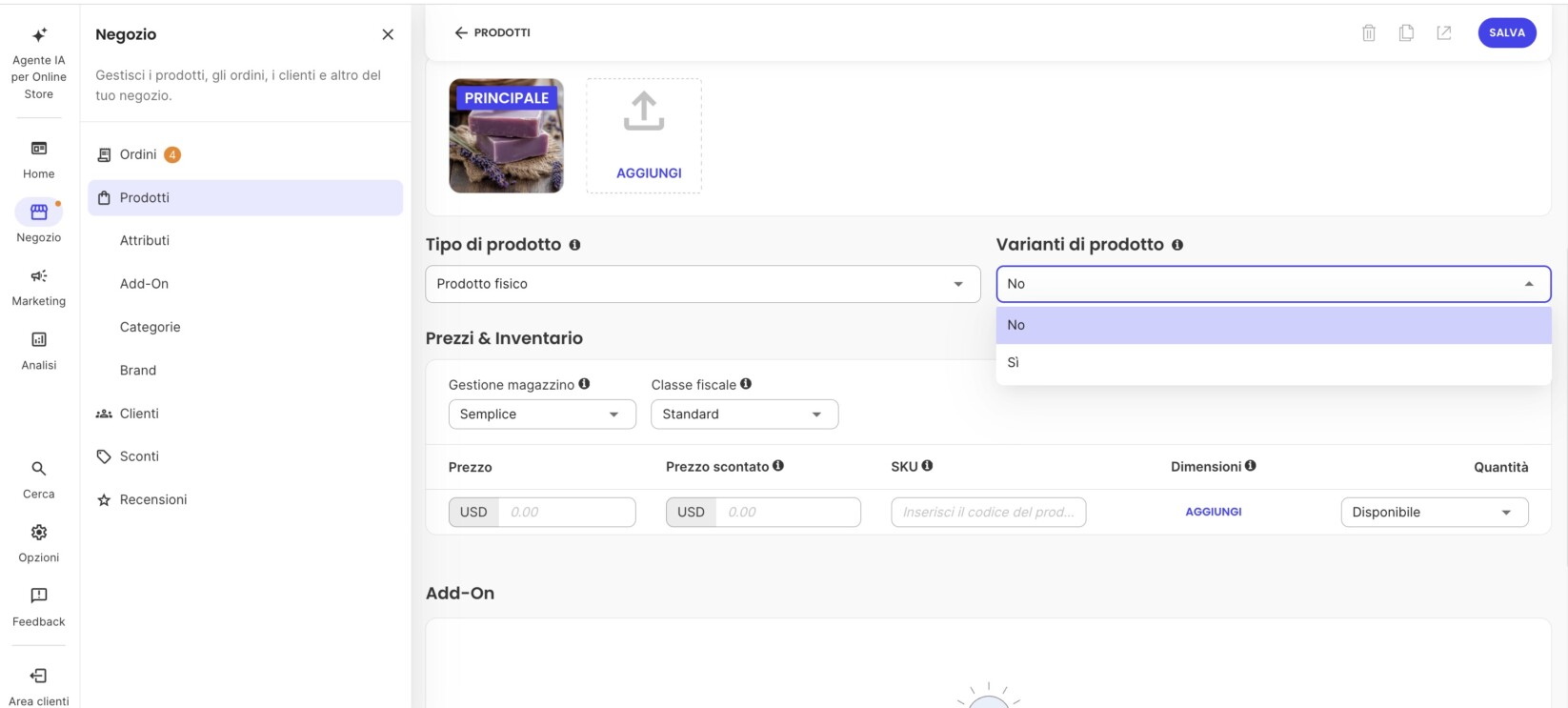
Task: Open Clienti in the Negozio menu
Action: (x=246, y=414)
